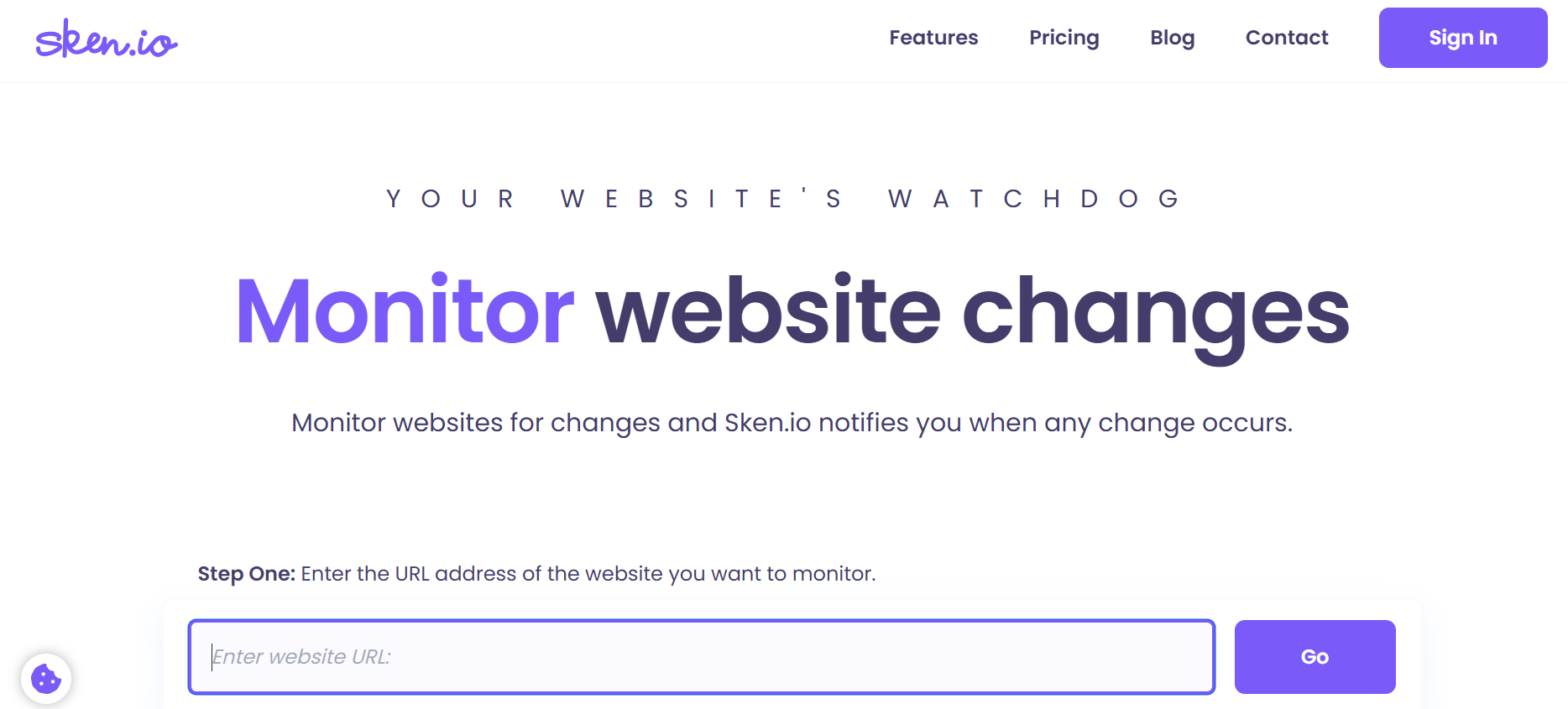1568x709 pixels.
Task: Click the word changes in the headline
Action: click(1155, 313)
